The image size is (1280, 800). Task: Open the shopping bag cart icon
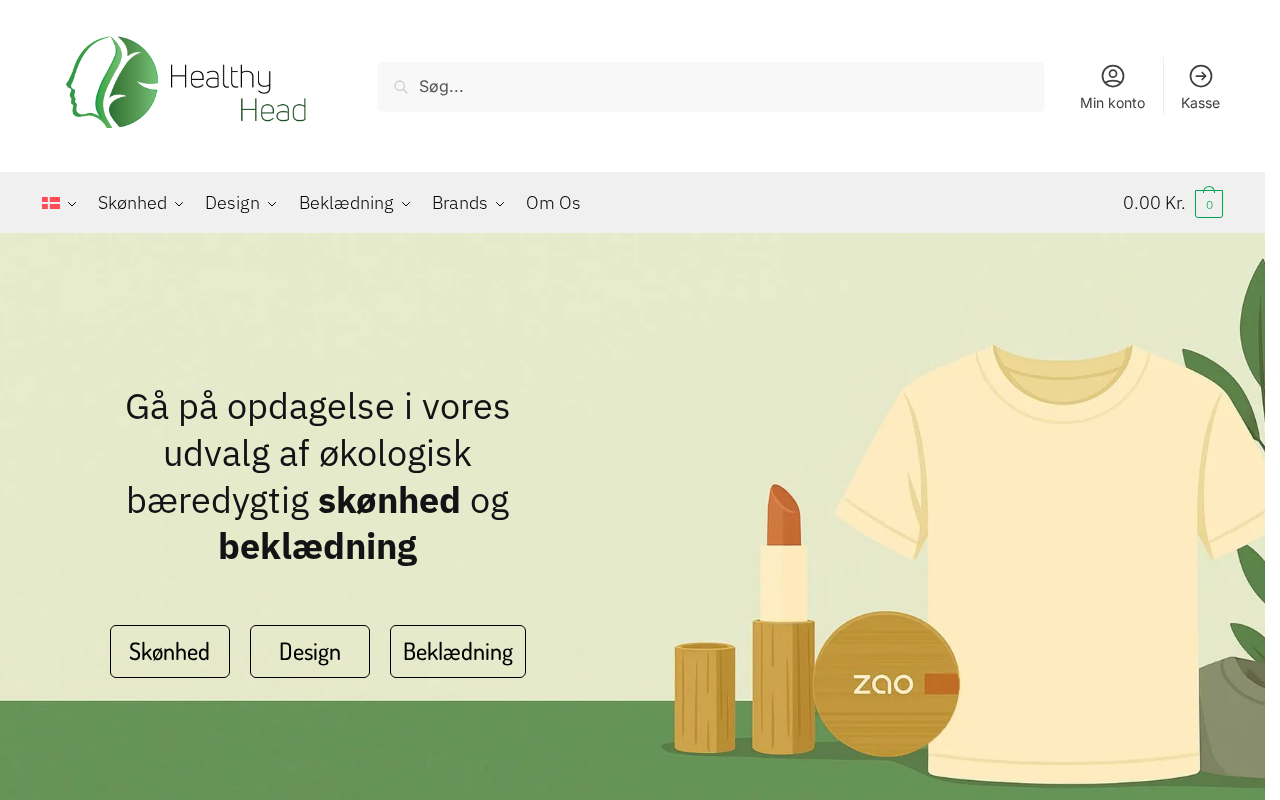pos(1209,203)
